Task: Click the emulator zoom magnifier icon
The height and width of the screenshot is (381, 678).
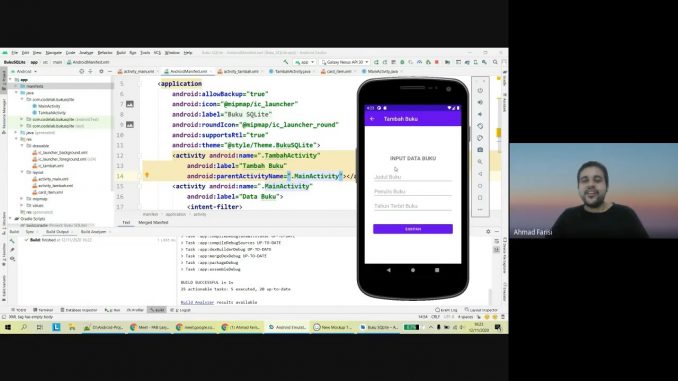Action: (x=480, y=162)
